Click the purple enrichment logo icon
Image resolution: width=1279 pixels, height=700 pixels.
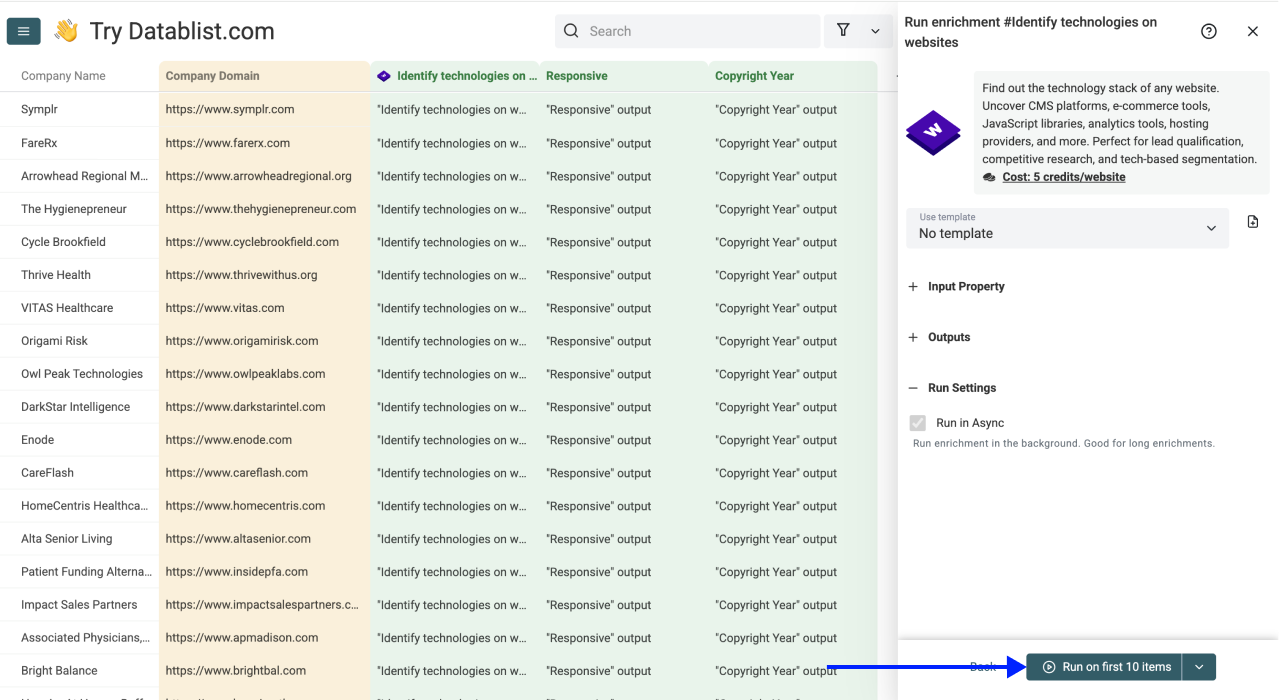(933, 132)
